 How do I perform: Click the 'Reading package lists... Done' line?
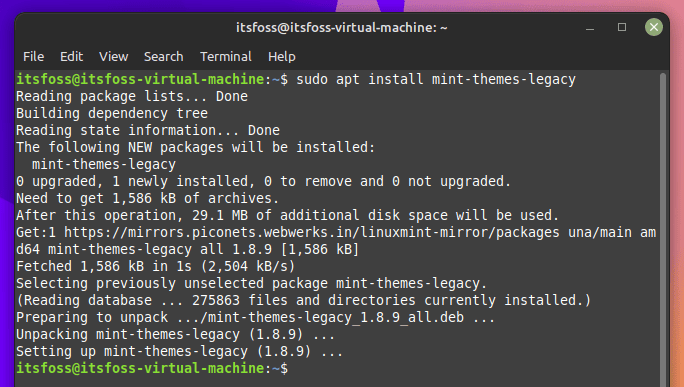pyautogui.click(x=132, y=96)
